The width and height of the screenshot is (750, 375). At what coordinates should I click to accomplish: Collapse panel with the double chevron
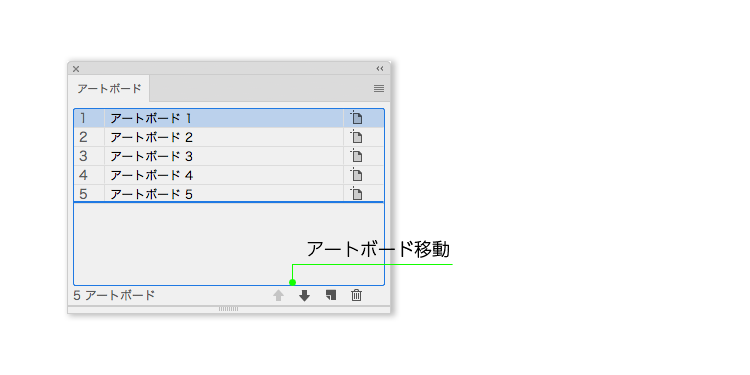380,68
